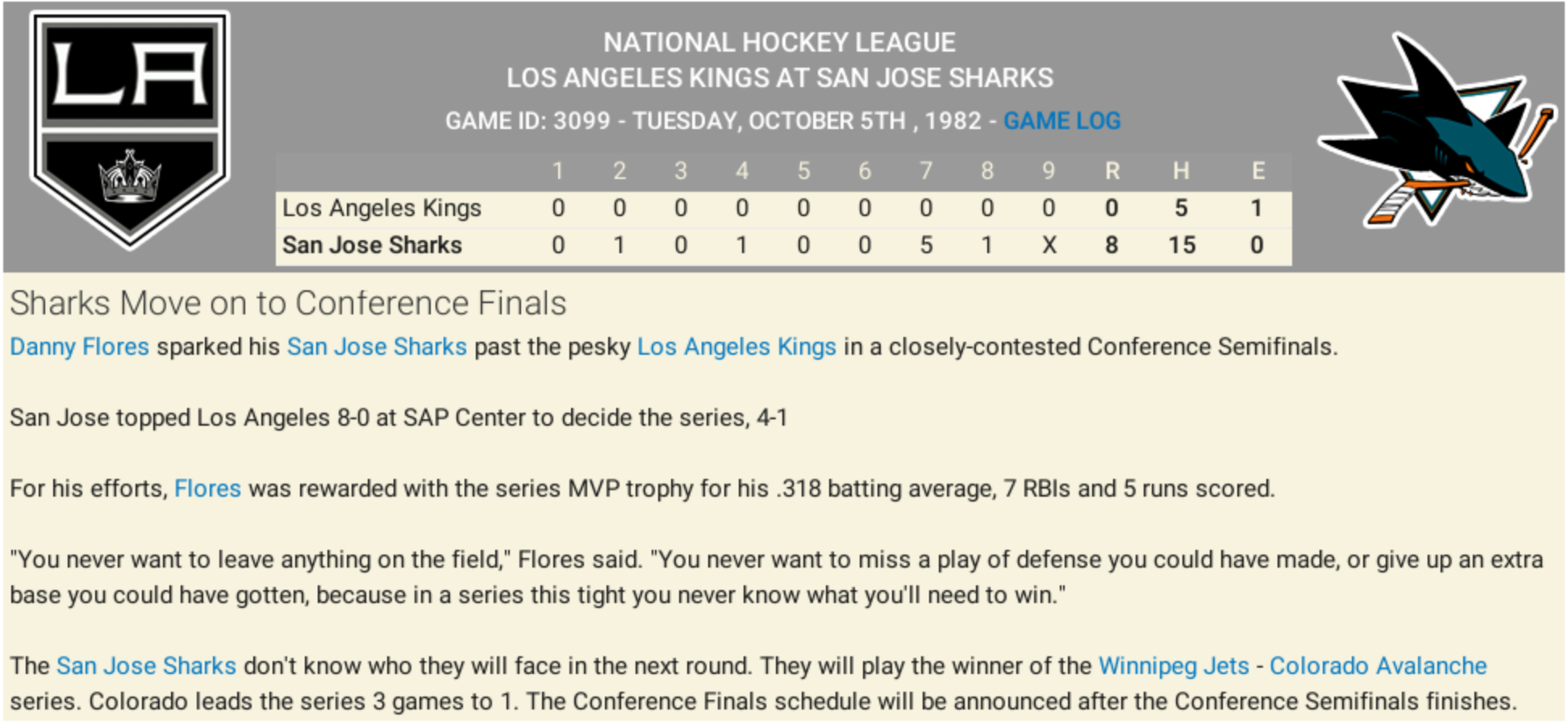1568x724 pixels.
Task: Open the GAME LOG link
Action: pyautogui.click(x=1061, y=121)
